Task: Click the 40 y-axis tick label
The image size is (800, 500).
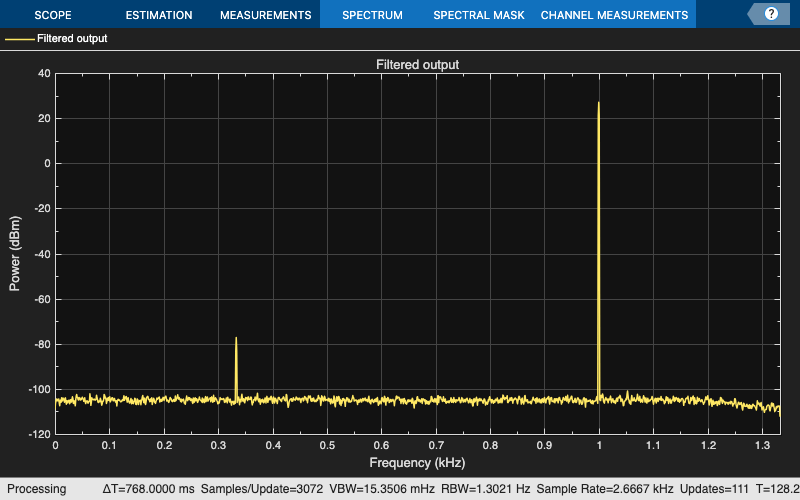Action: tap(44, 73)
